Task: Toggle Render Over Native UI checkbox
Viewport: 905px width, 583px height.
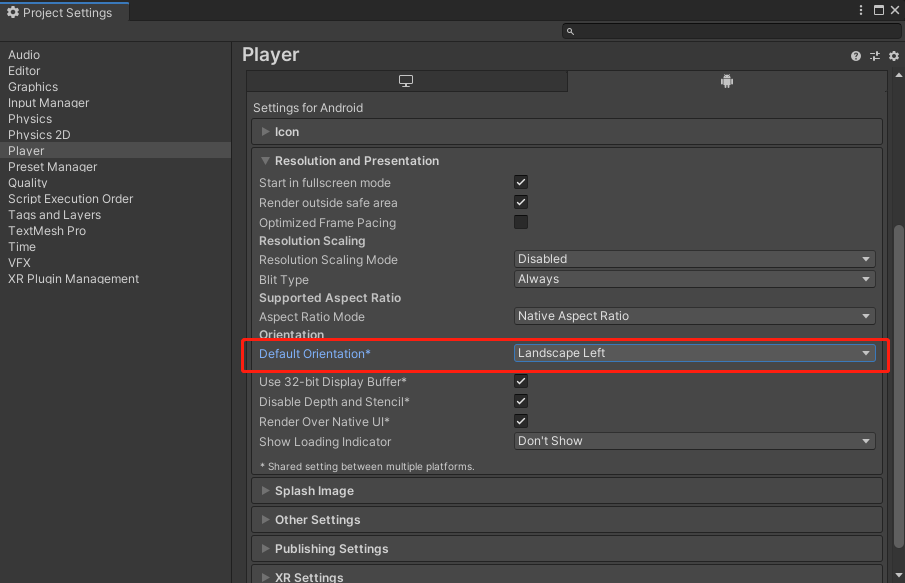Action: [x=521, y=421]
